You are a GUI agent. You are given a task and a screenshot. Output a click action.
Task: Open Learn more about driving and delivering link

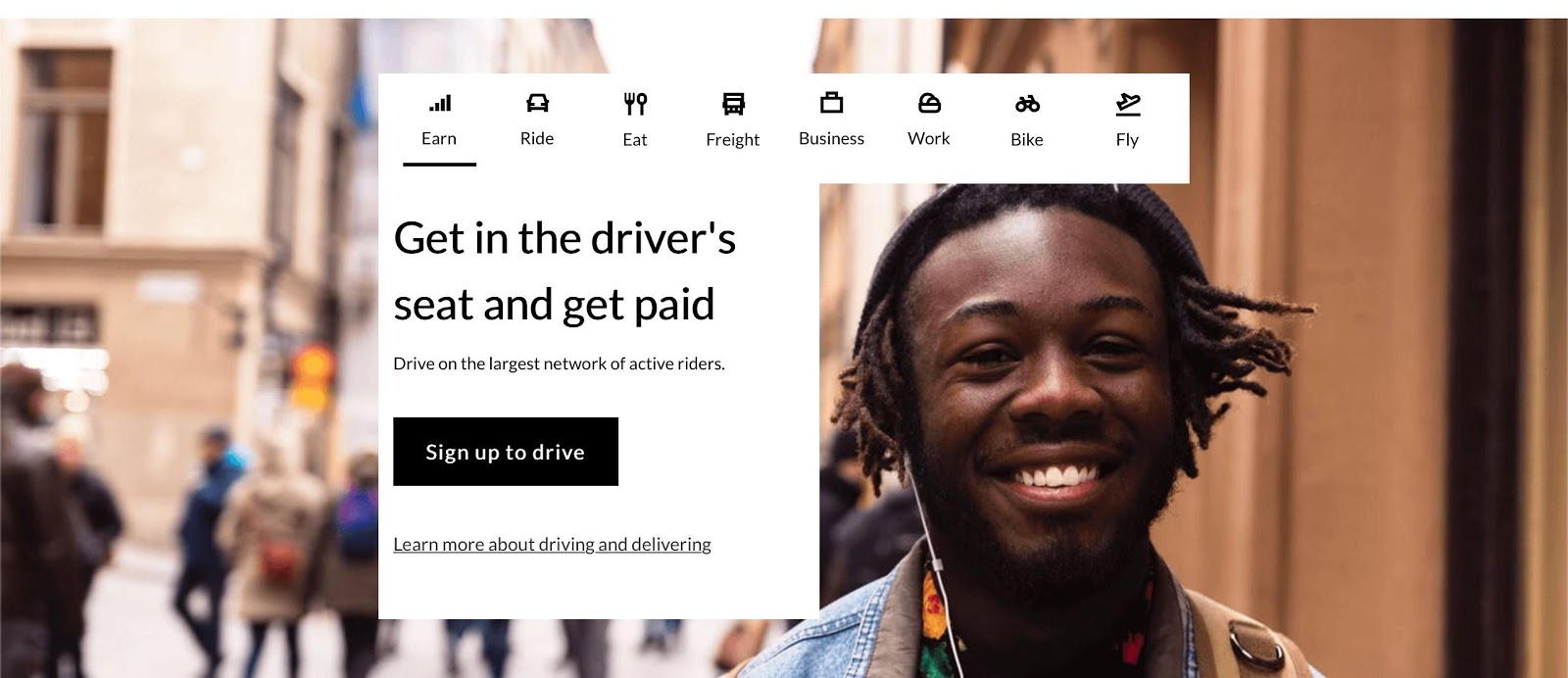[x=552, y=545]
